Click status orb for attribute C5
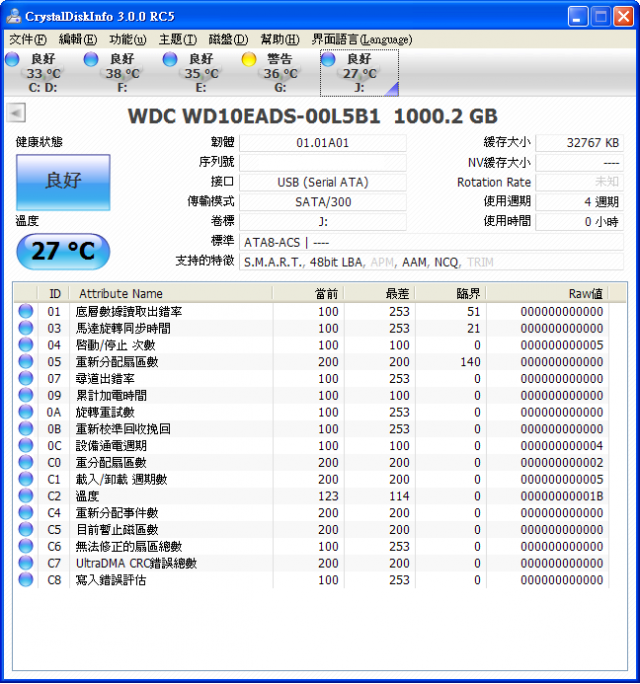 [26, 529]
